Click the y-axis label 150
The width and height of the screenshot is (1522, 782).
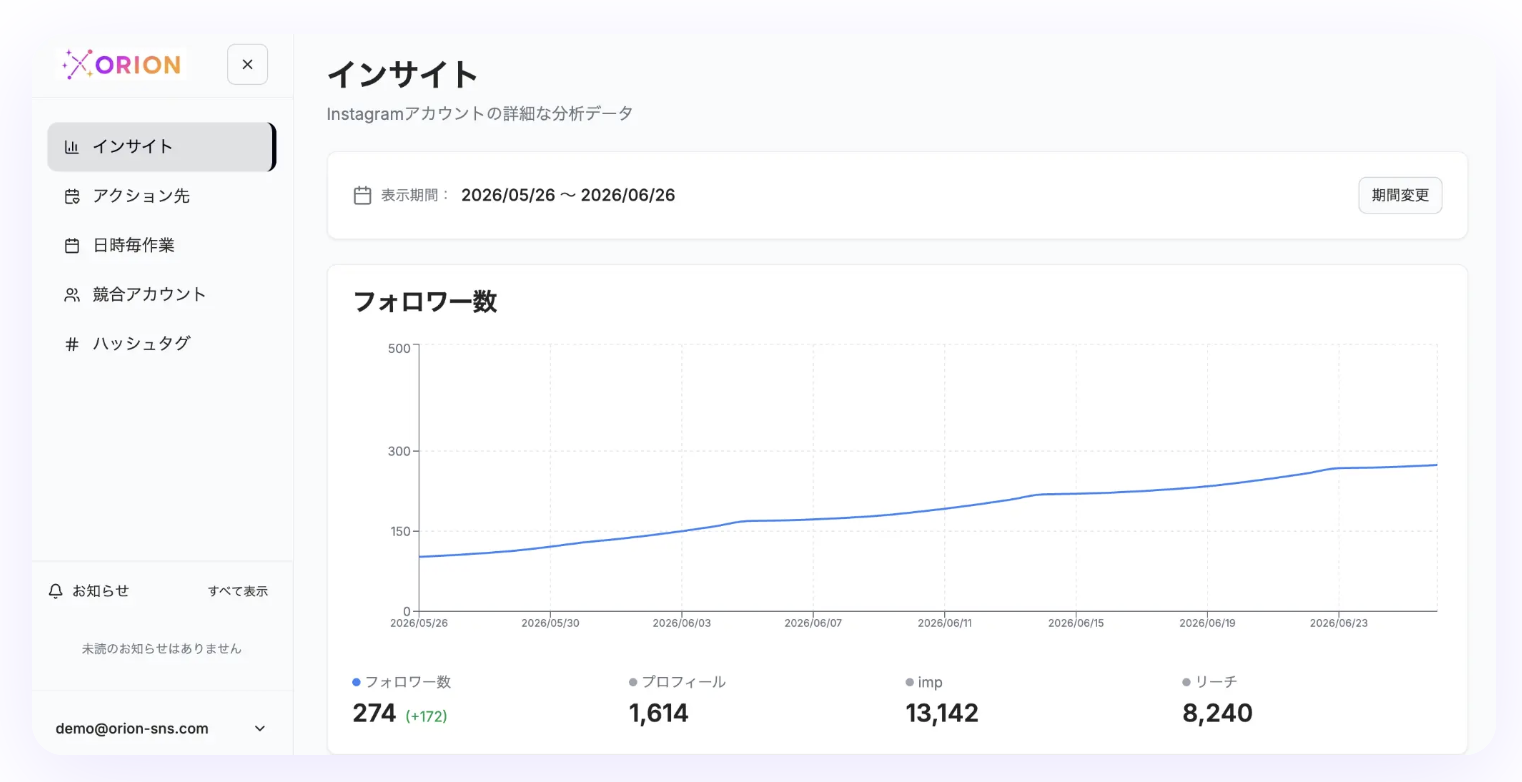click(x=399, y=531)
